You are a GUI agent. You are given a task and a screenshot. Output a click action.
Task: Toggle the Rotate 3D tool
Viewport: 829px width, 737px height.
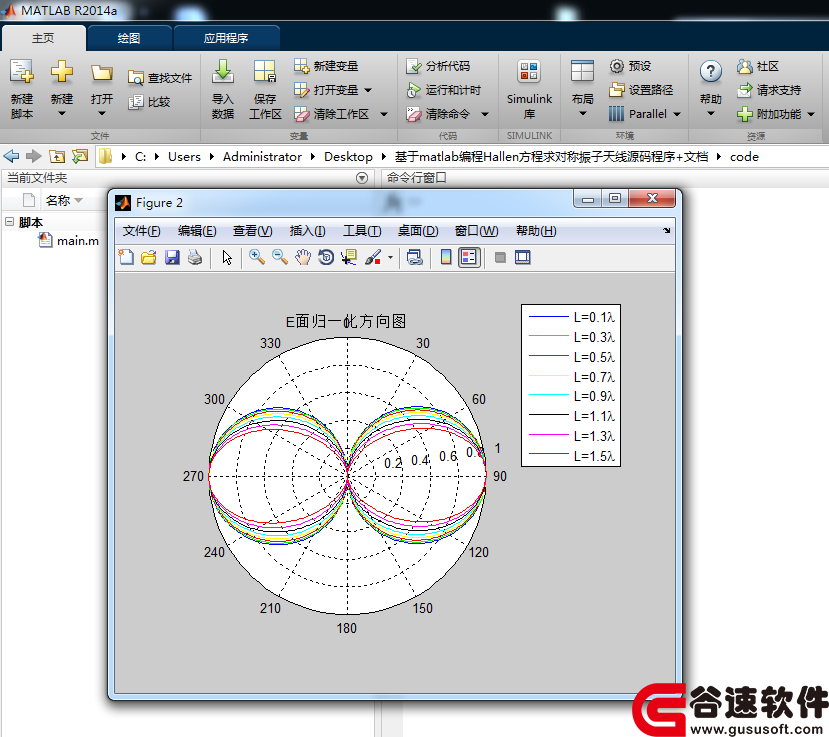pyautogui.click(x=326, y=257)
